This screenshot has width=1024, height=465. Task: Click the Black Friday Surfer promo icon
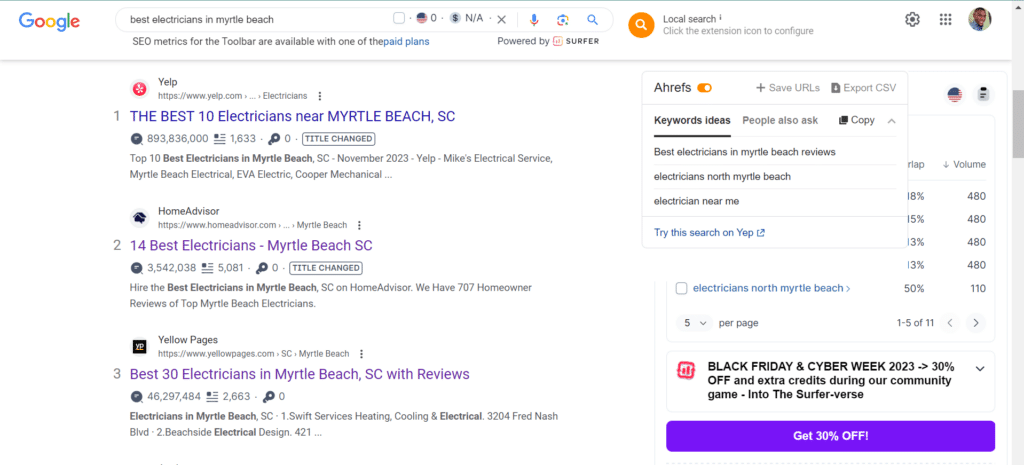[686, 371]
